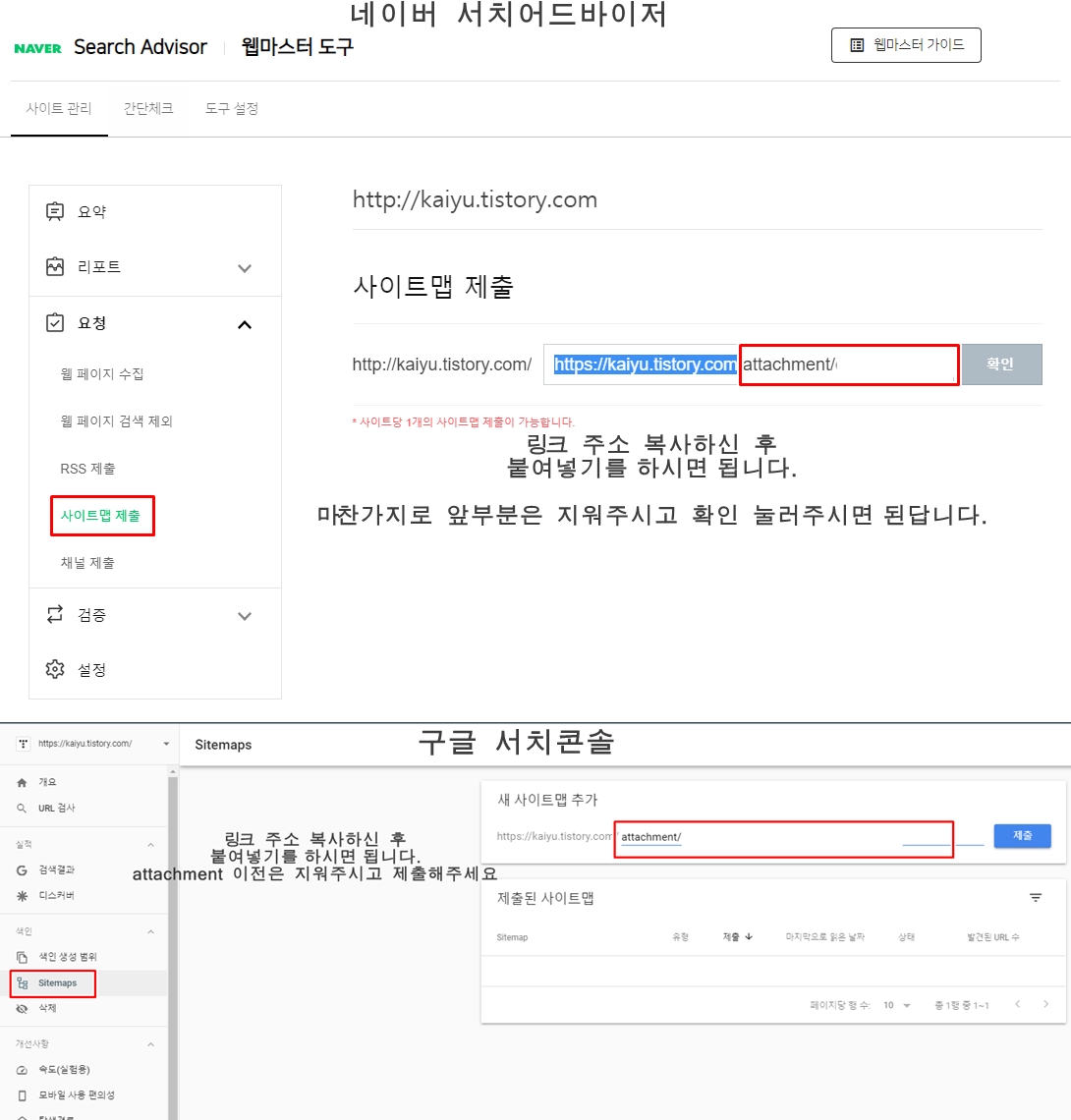The image size is (1071, 1120).
Task: Click the gray 확인 confirm button
Action: [x=1001, y=364]
